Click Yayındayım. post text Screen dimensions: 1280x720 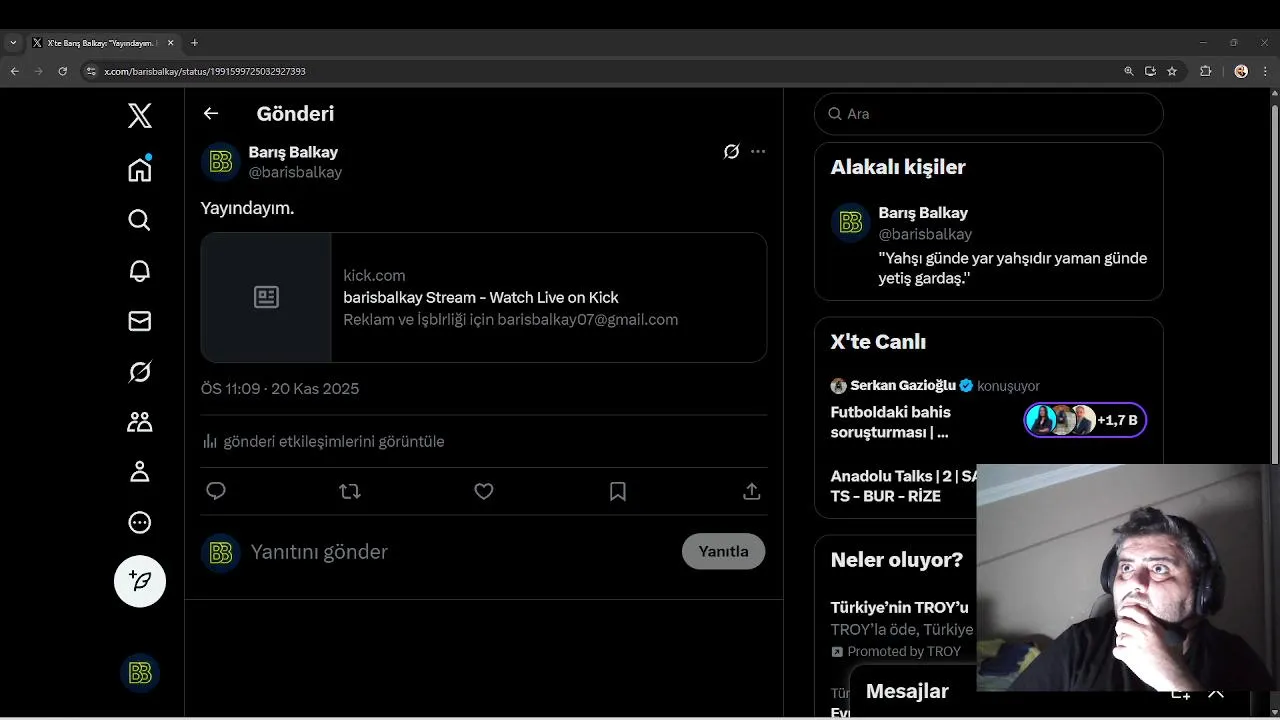[x=247, y=208]
